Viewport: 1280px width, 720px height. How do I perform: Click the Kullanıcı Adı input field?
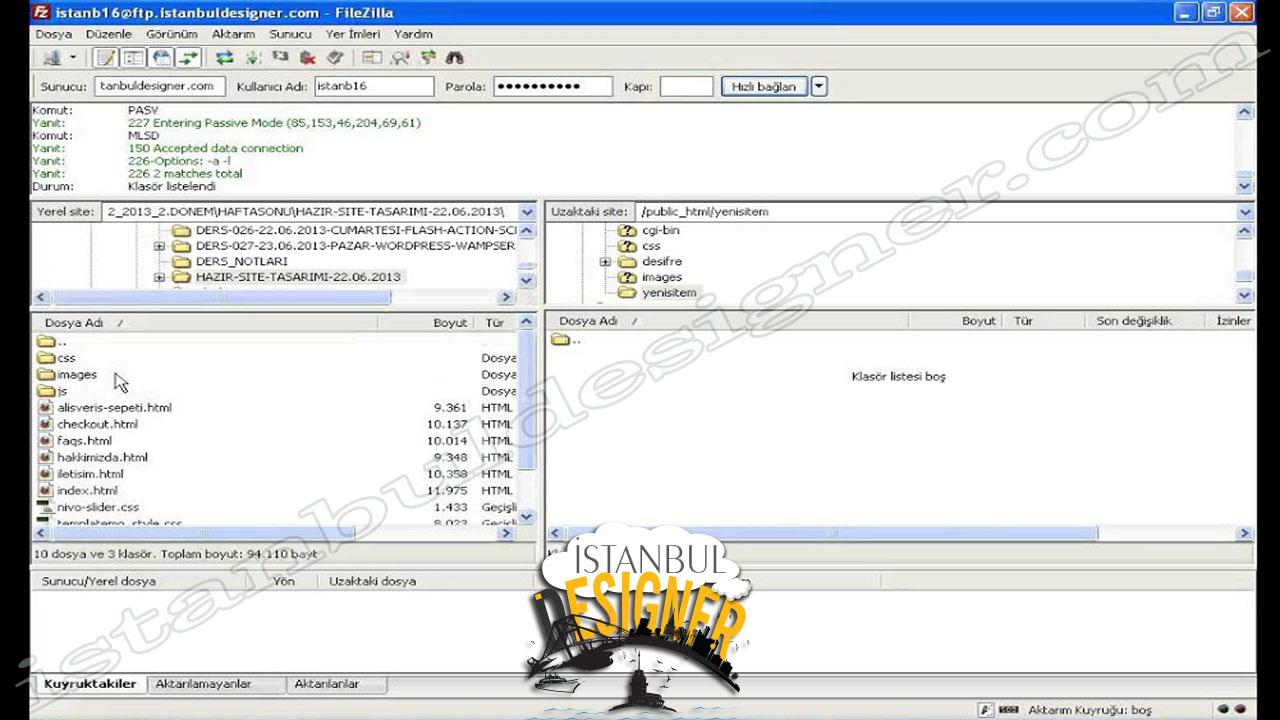coord(374,86)
